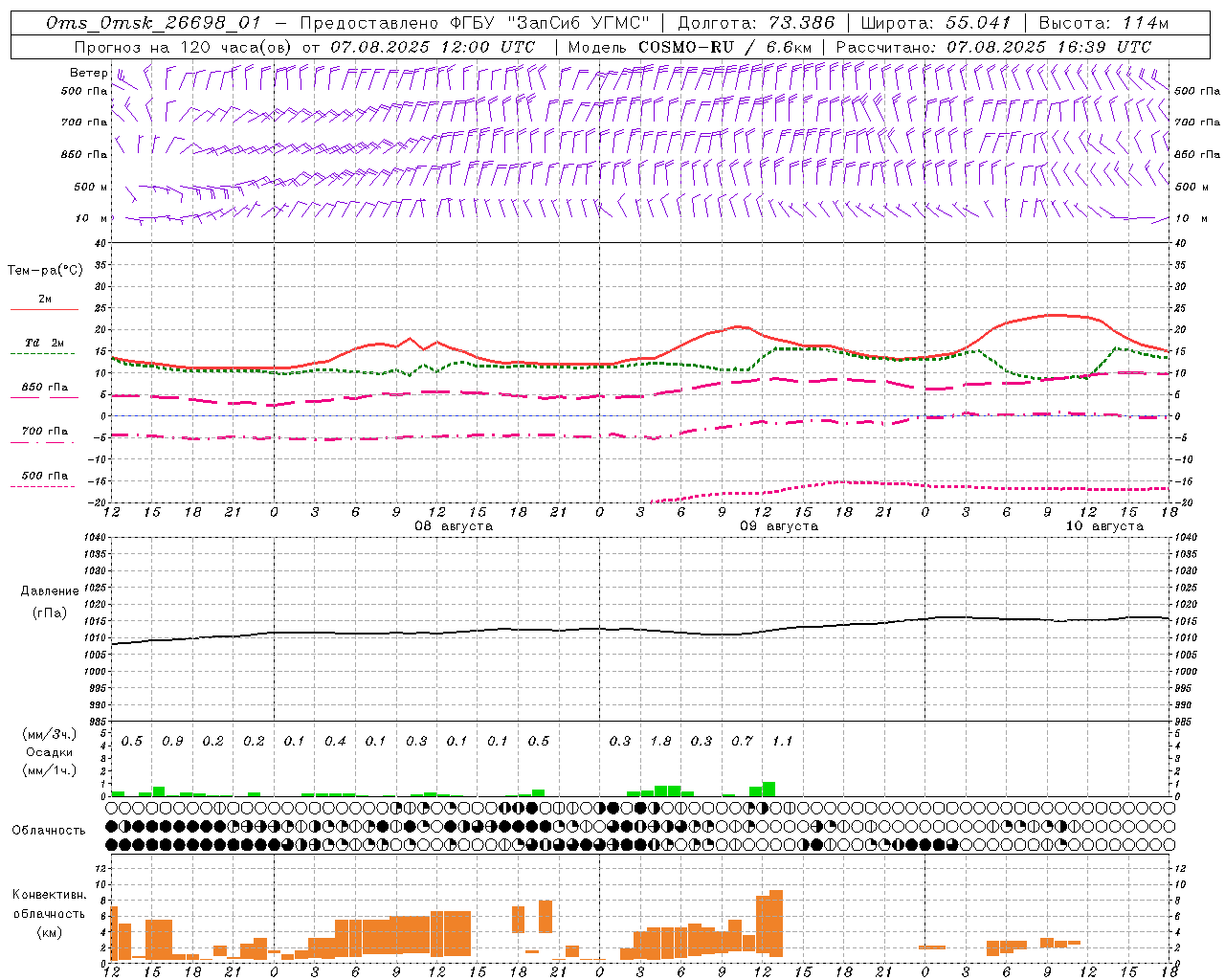This screenshot has width=1225, height=980.
Task: Click the 10 м wind level label on left
Action: pos(92,218)
